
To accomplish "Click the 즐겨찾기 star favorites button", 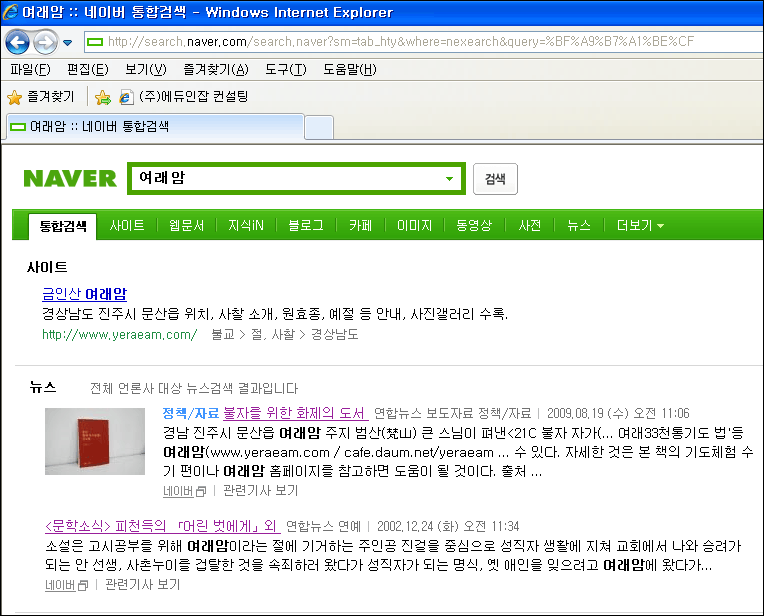I will (x=41, y=97).
